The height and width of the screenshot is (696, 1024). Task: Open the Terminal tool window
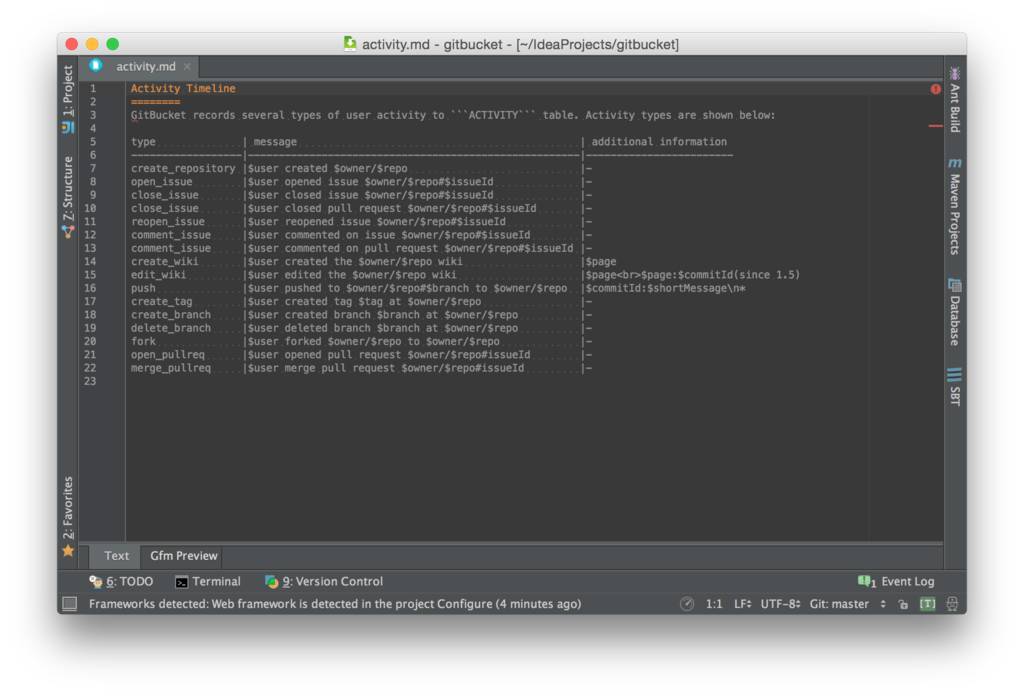click(x=208, y=581)
